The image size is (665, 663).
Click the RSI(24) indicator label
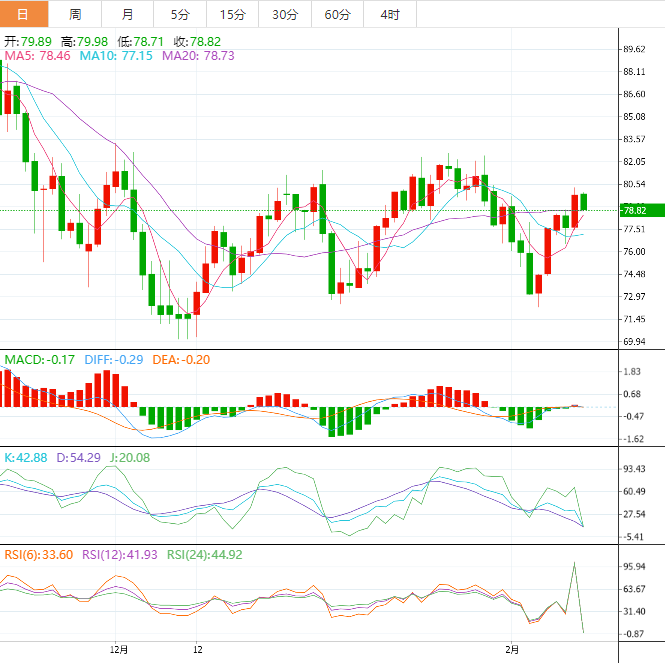coord(204,555)
